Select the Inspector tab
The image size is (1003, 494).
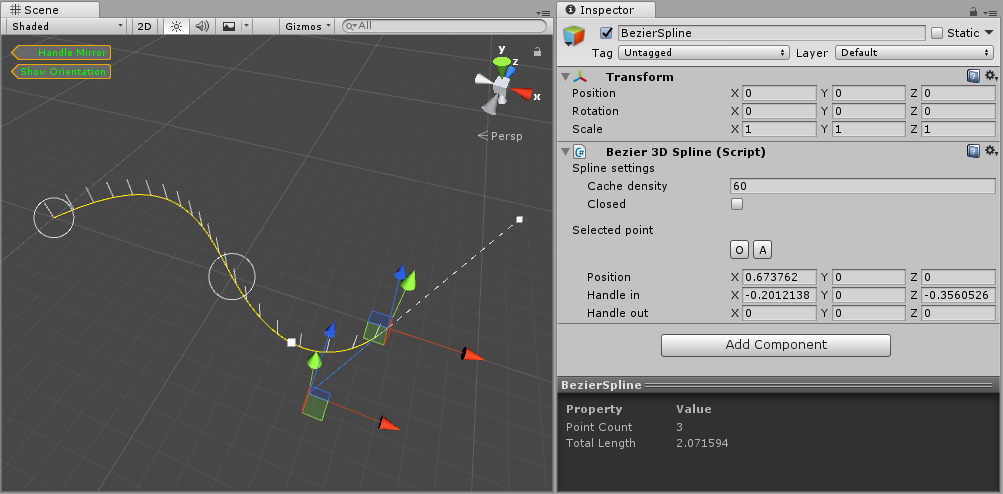point(606,10)
